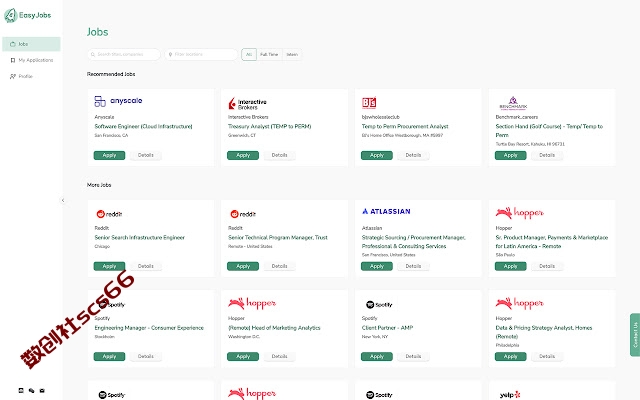Open Jobs in the sidebar
This screenshot has width=640, height=400.
[31, 44]
